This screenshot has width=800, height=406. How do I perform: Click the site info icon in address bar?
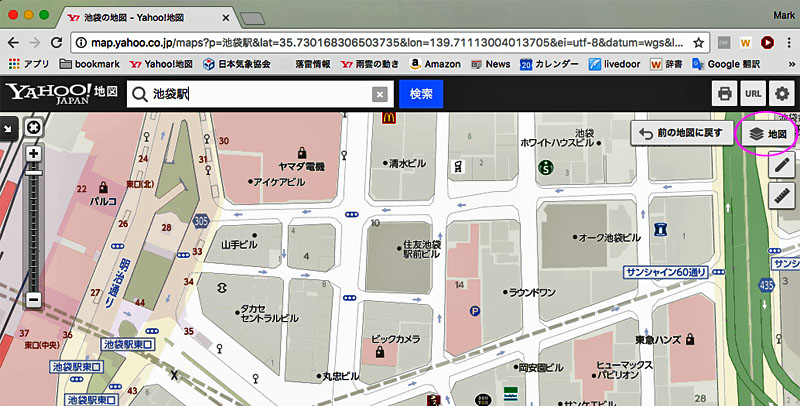[x=81, y=43]
